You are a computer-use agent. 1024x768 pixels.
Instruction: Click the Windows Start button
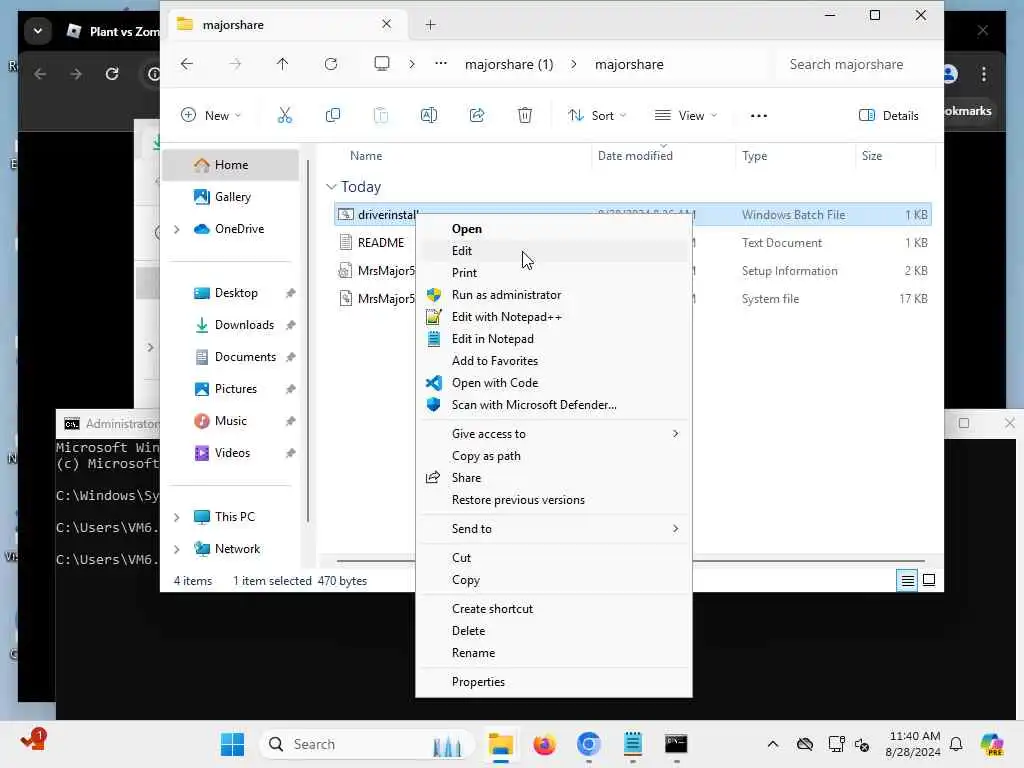[232, 744]
